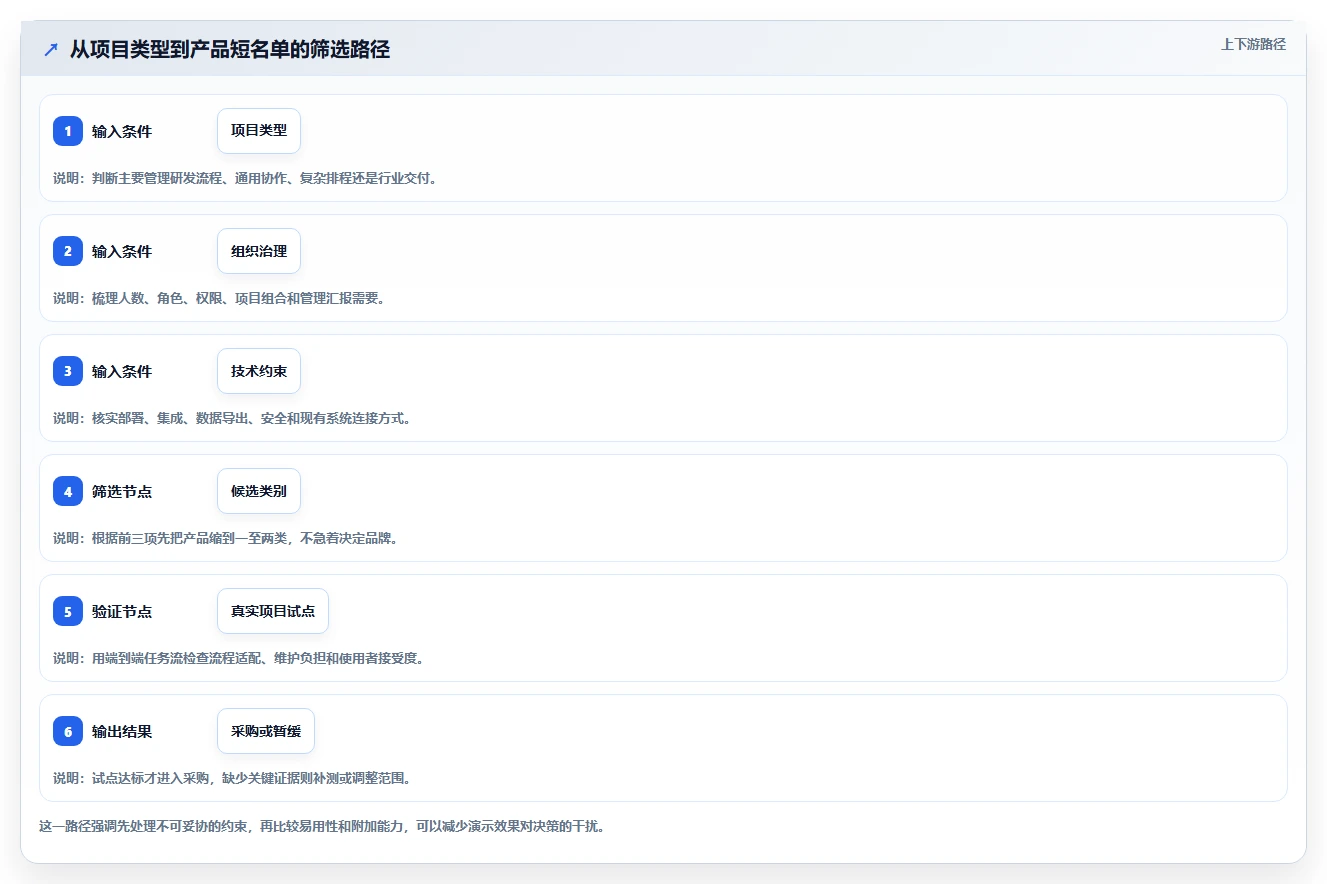Image resolution: width=1327 pixels, height=884 pixels.
Task: Click the step number 6 badge
Action: (x=68, y=731)
